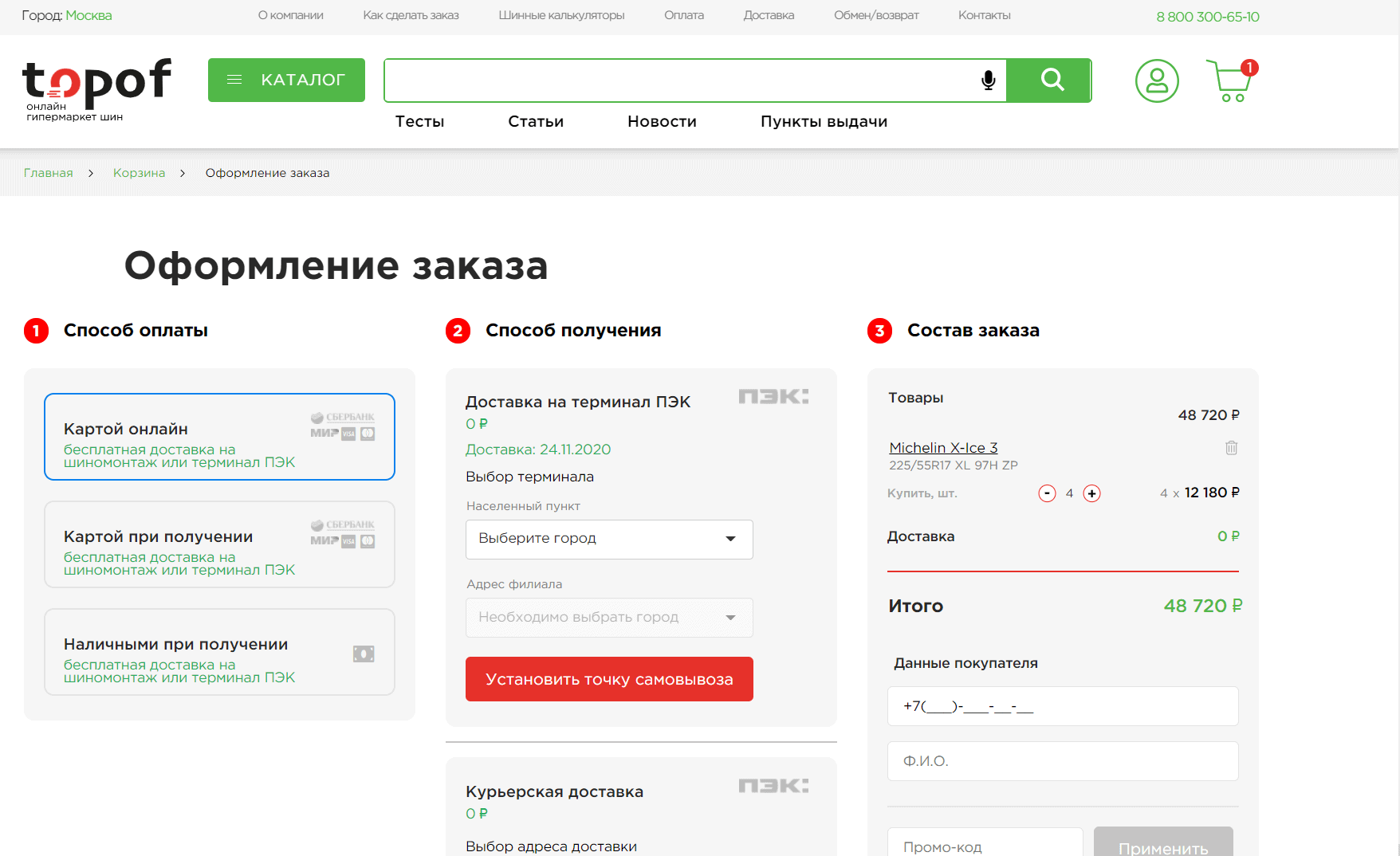Select Картой онлайн payment method

click(219, 437)
